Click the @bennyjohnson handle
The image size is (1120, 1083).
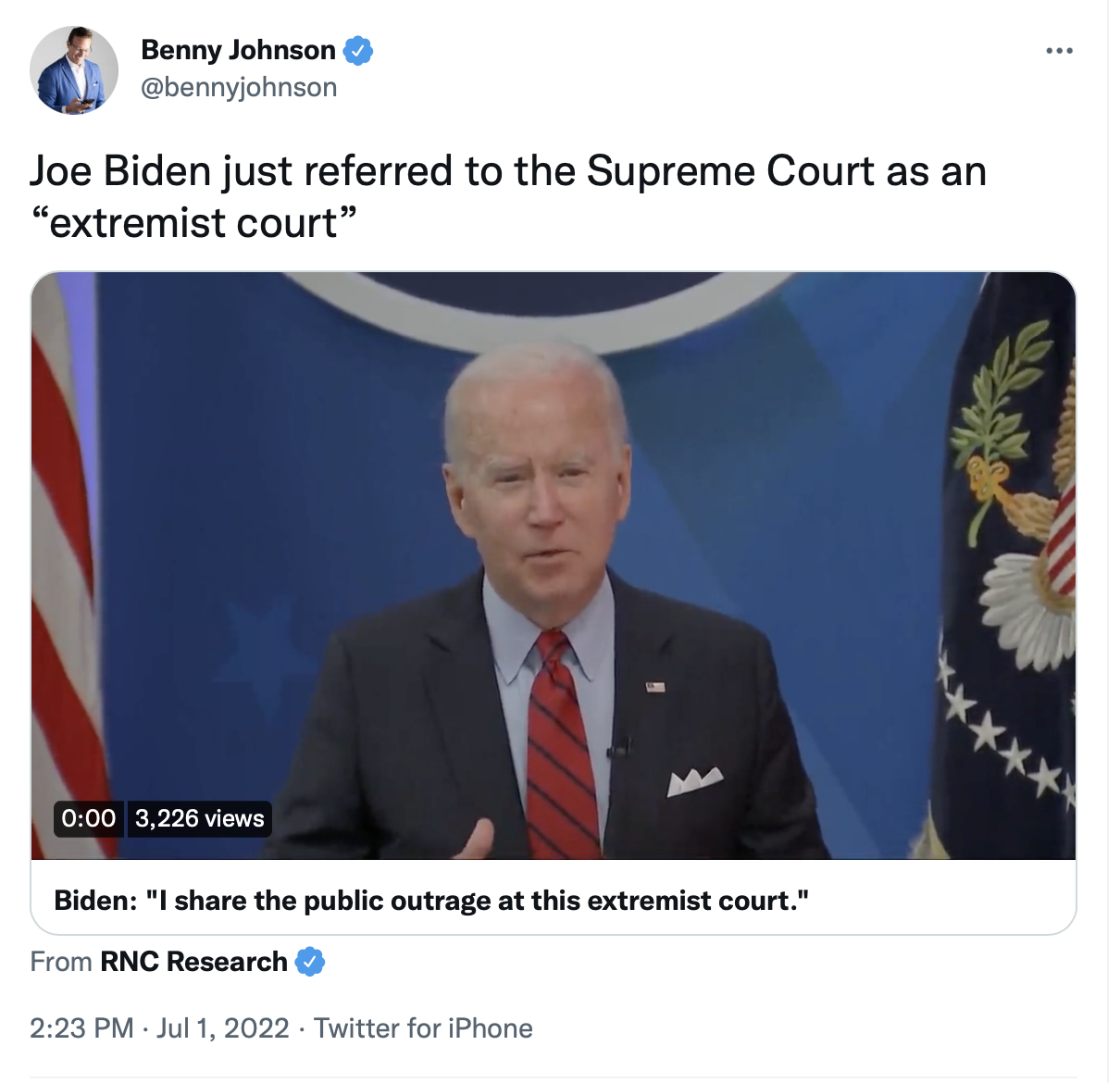tap(239, 87)
